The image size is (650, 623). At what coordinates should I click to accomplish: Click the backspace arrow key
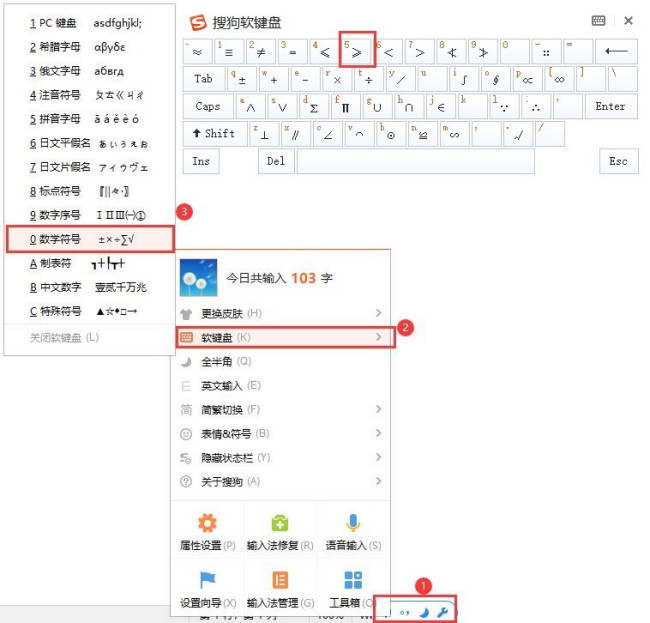point(616,51)
